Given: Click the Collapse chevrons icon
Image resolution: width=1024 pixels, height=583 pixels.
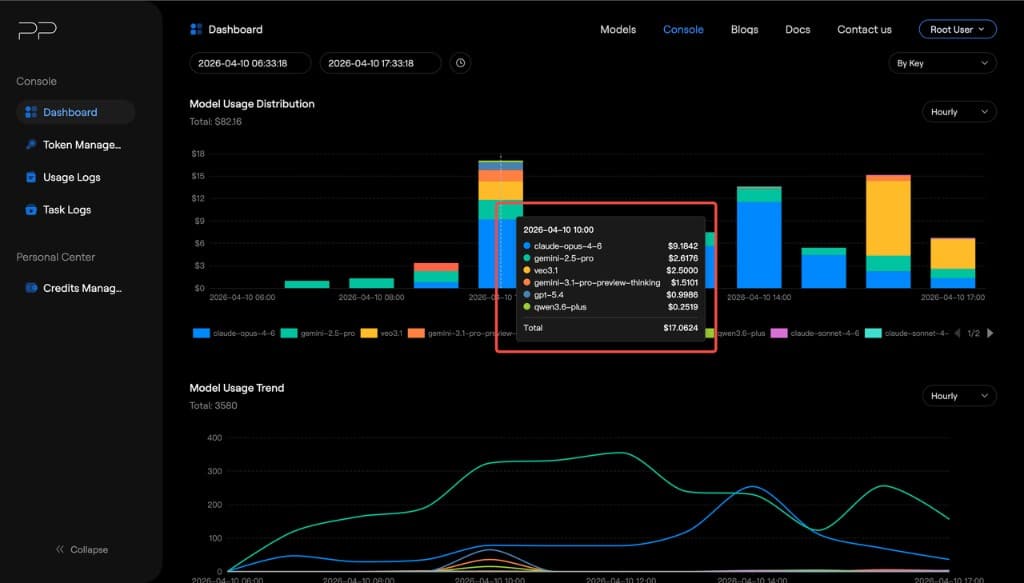Looking at the screenshot, I should click(60, 550).
